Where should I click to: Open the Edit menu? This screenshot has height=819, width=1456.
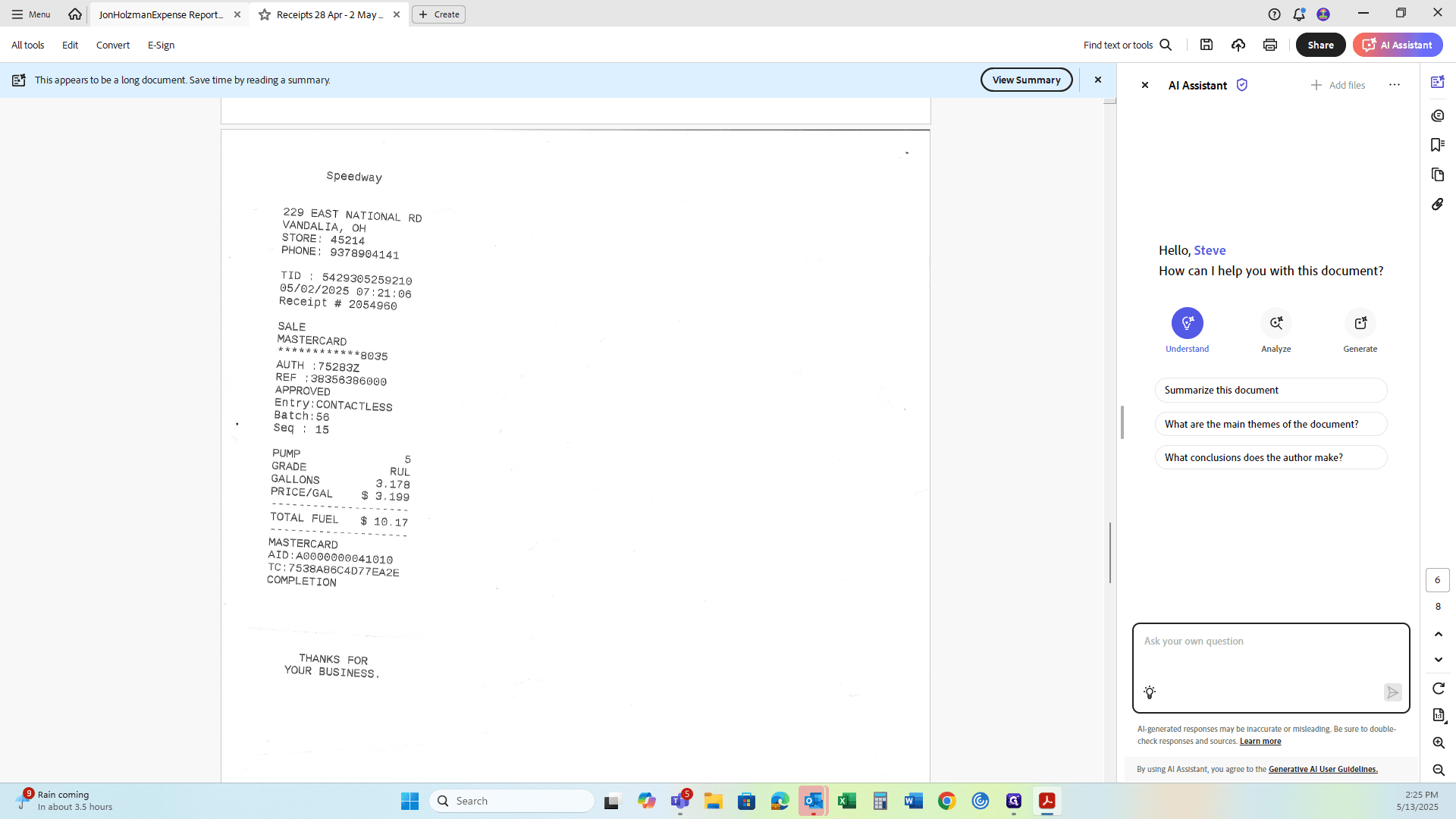tap(71, 45)
